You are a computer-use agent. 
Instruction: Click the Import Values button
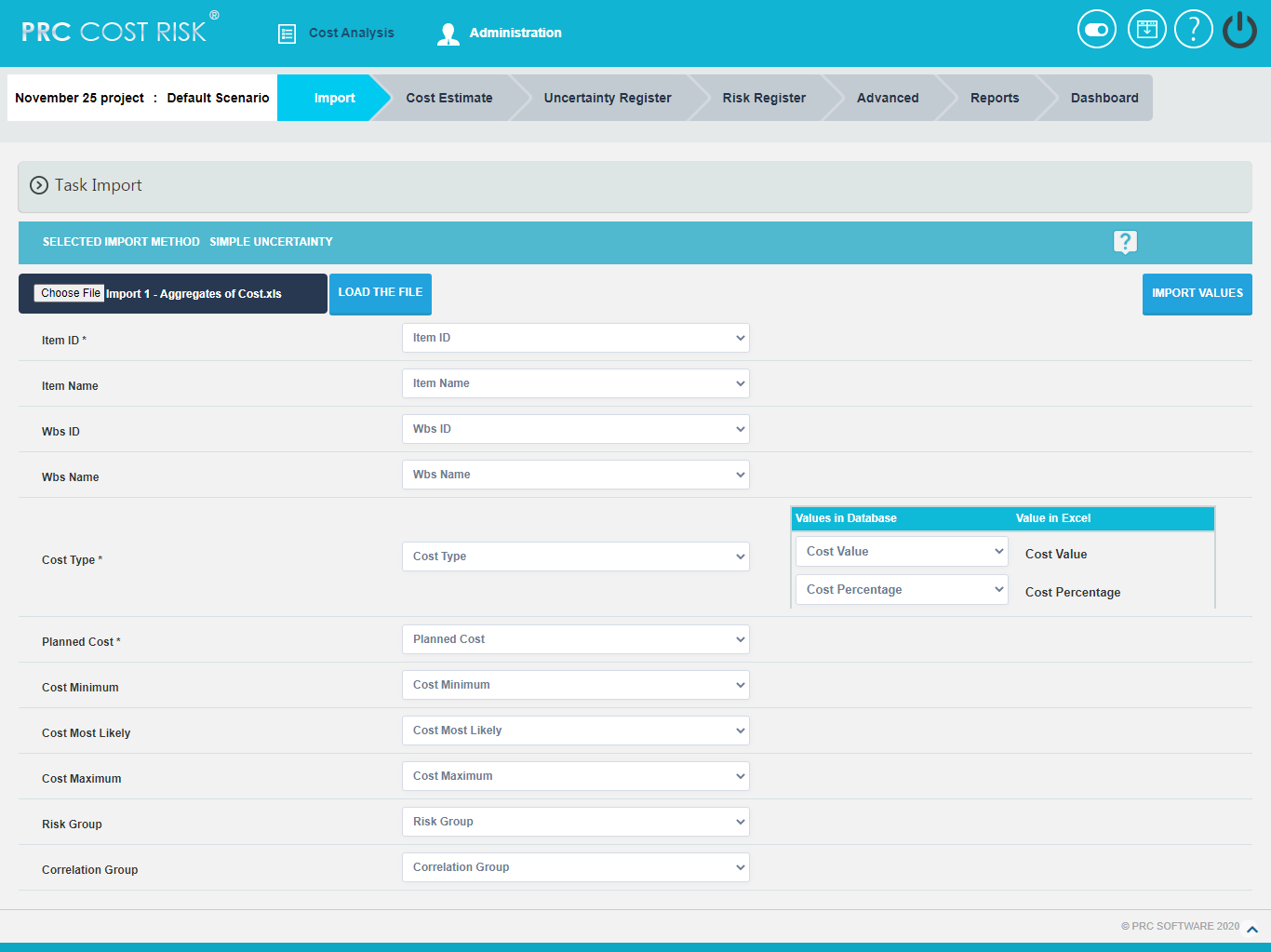coord(1197,294)
